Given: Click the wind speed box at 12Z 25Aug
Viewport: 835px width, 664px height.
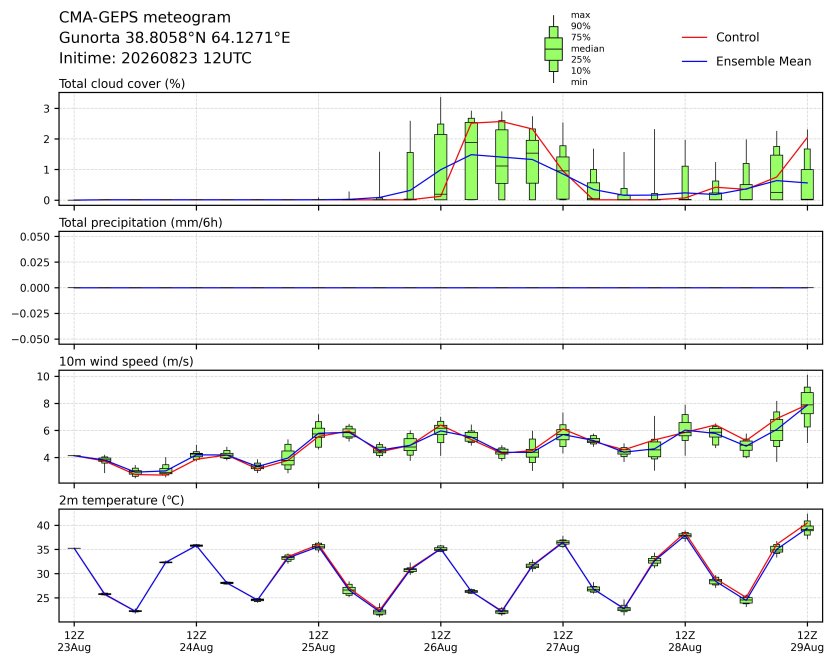Looking at the screenshot, I should [318, 433].
